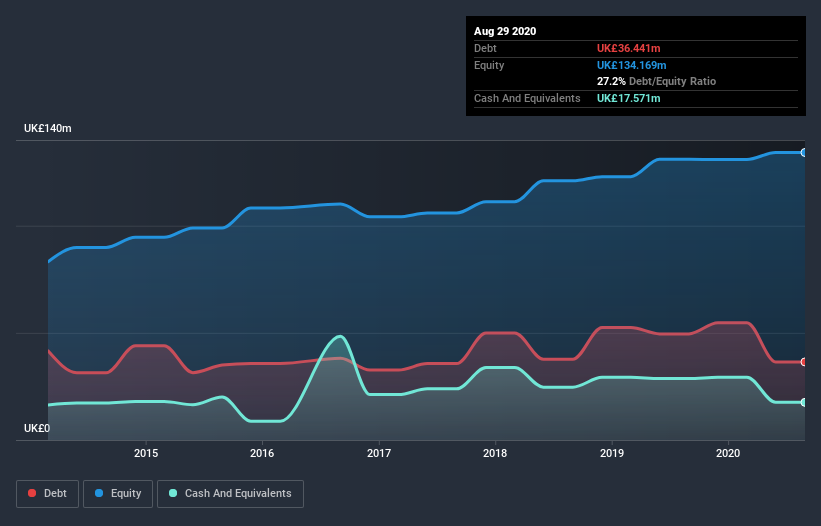Viewport: 821px width, 526px height.
Task: Click the 2019 x-axis label
Action: [x=612, y=453]
